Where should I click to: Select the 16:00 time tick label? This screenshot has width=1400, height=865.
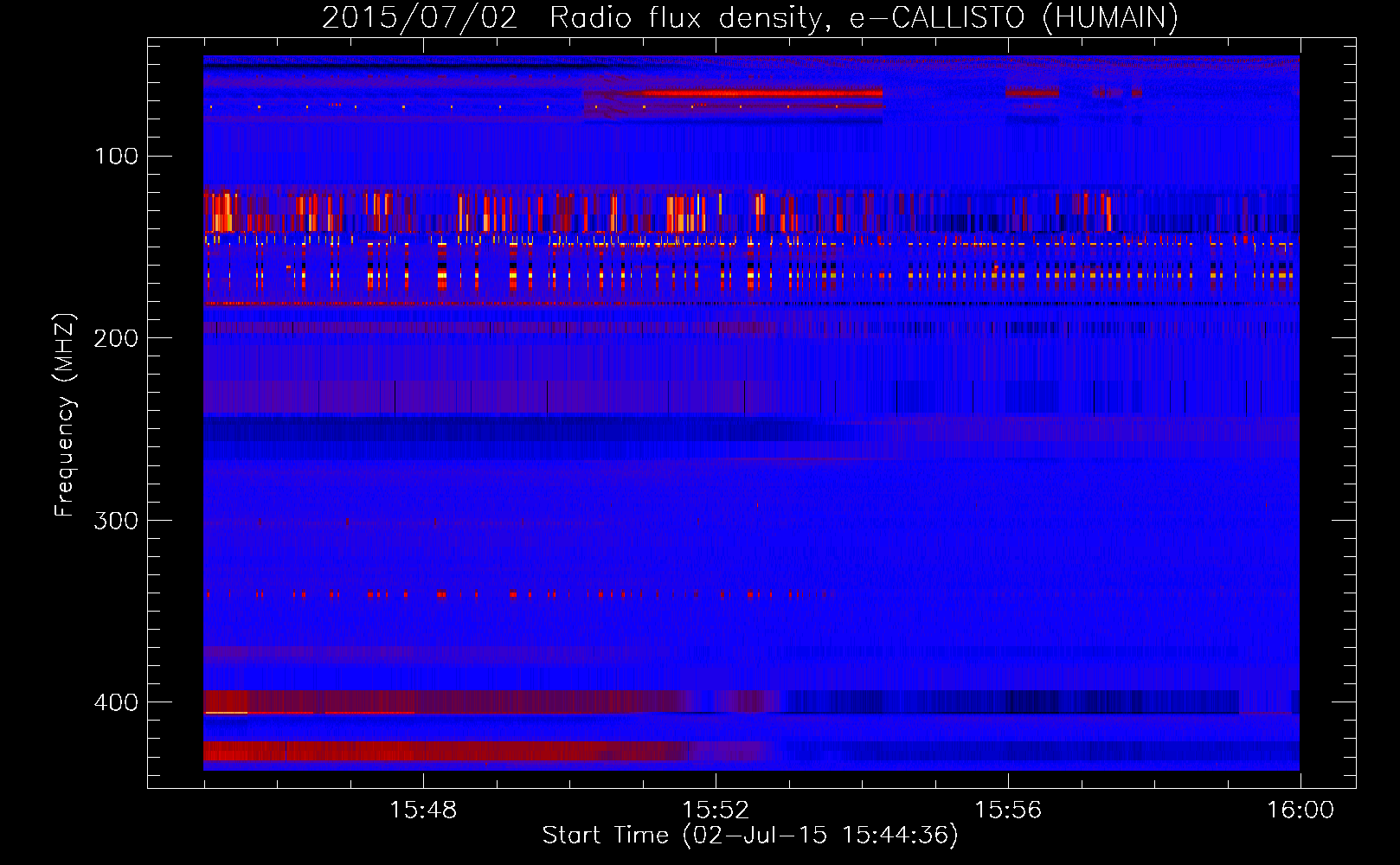click(1300, 811)
